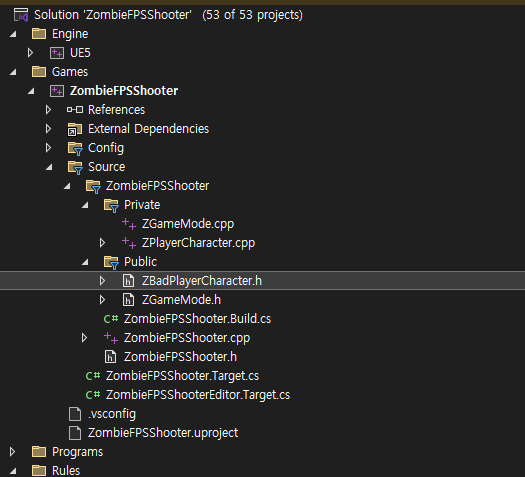Expand the ZombieFPSShooter.cpp node
This screenshot has height=477, width=525.
click(x=85, y=338)
